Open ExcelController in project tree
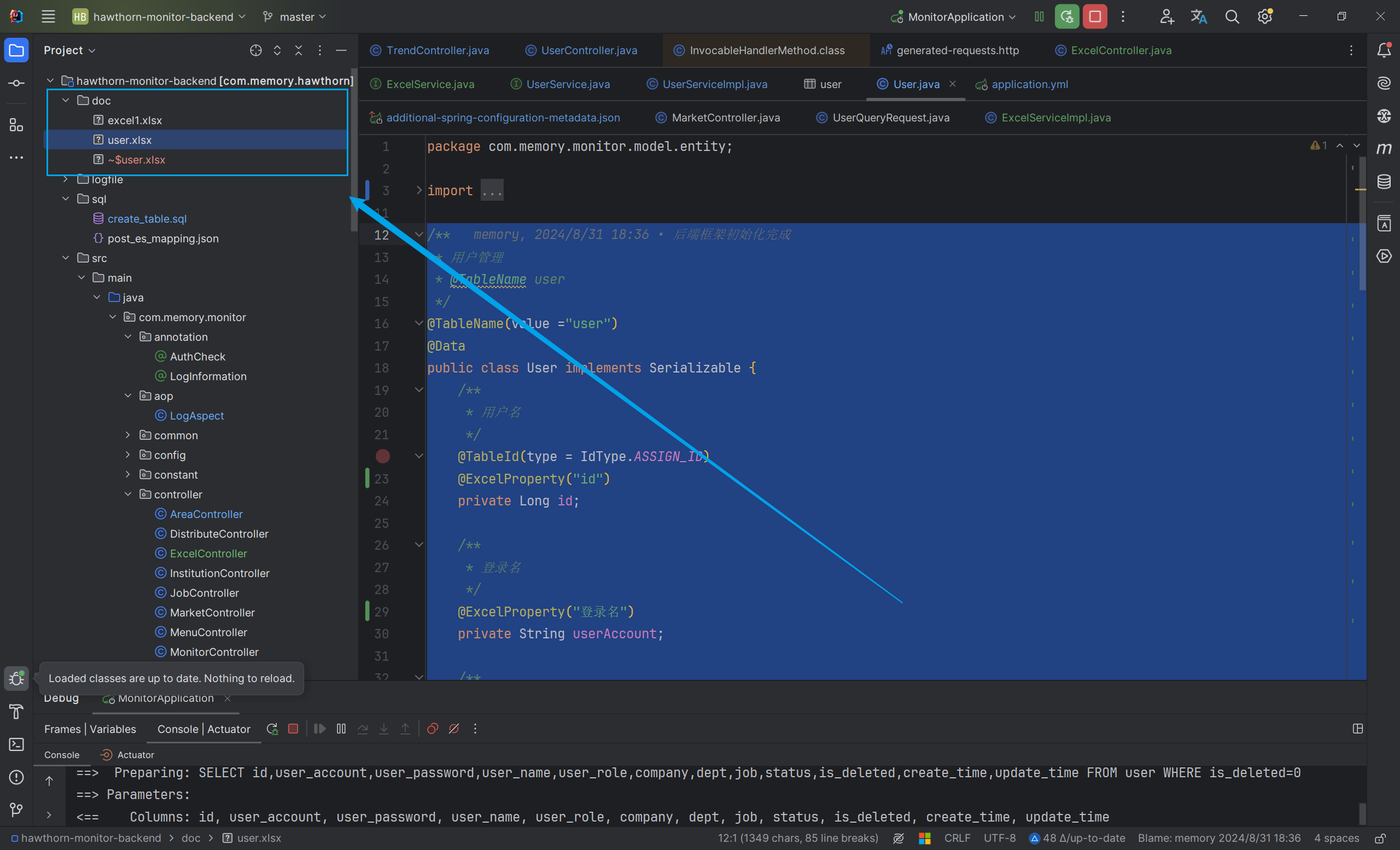Viewport: 1400px width, 850px height. (208, 554)
